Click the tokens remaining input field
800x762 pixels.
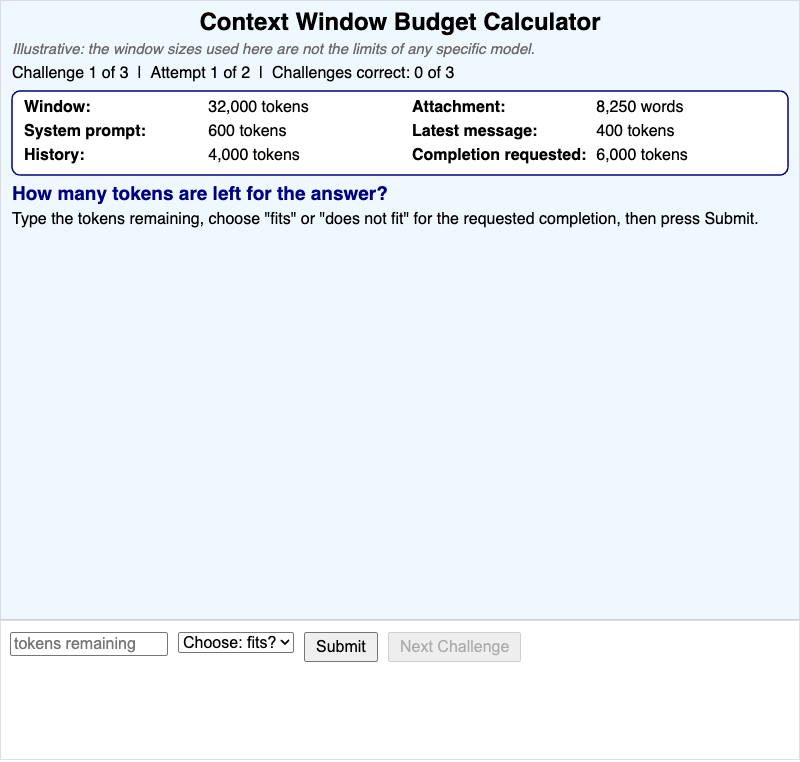(x=89, y=644)
